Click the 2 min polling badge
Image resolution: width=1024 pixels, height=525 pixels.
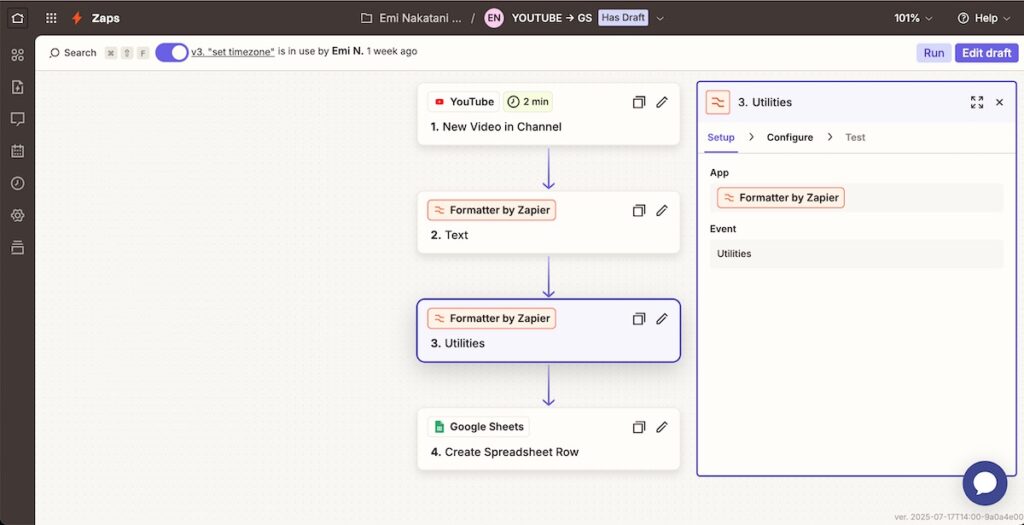pyautogui.click(x=529, y=102)
